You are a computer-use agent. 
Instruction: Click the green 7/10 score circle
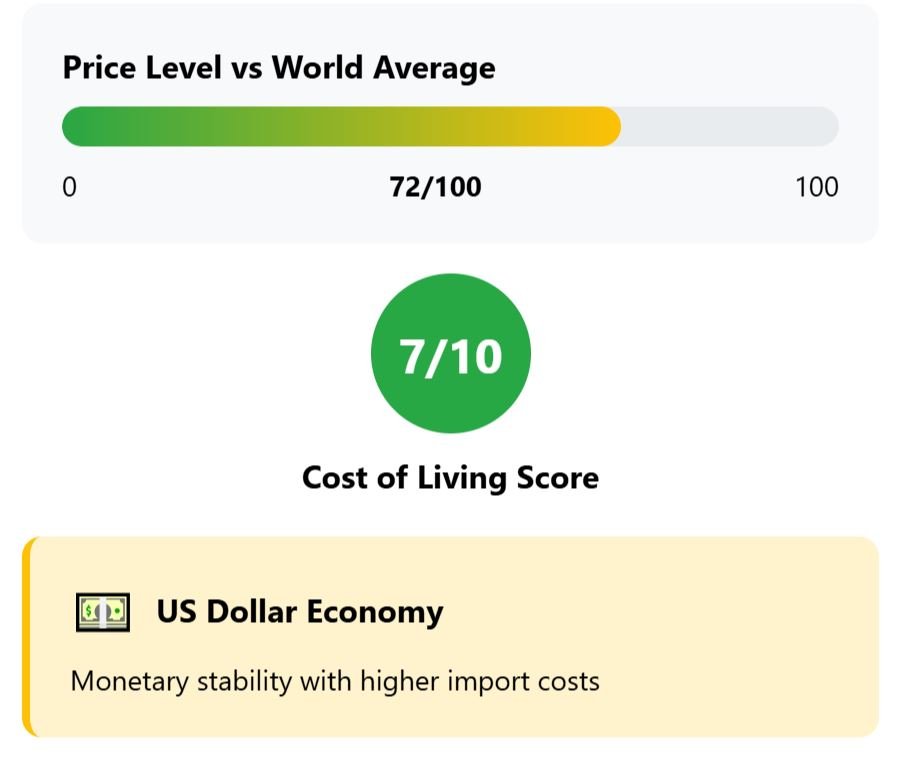tap(450, 353)
